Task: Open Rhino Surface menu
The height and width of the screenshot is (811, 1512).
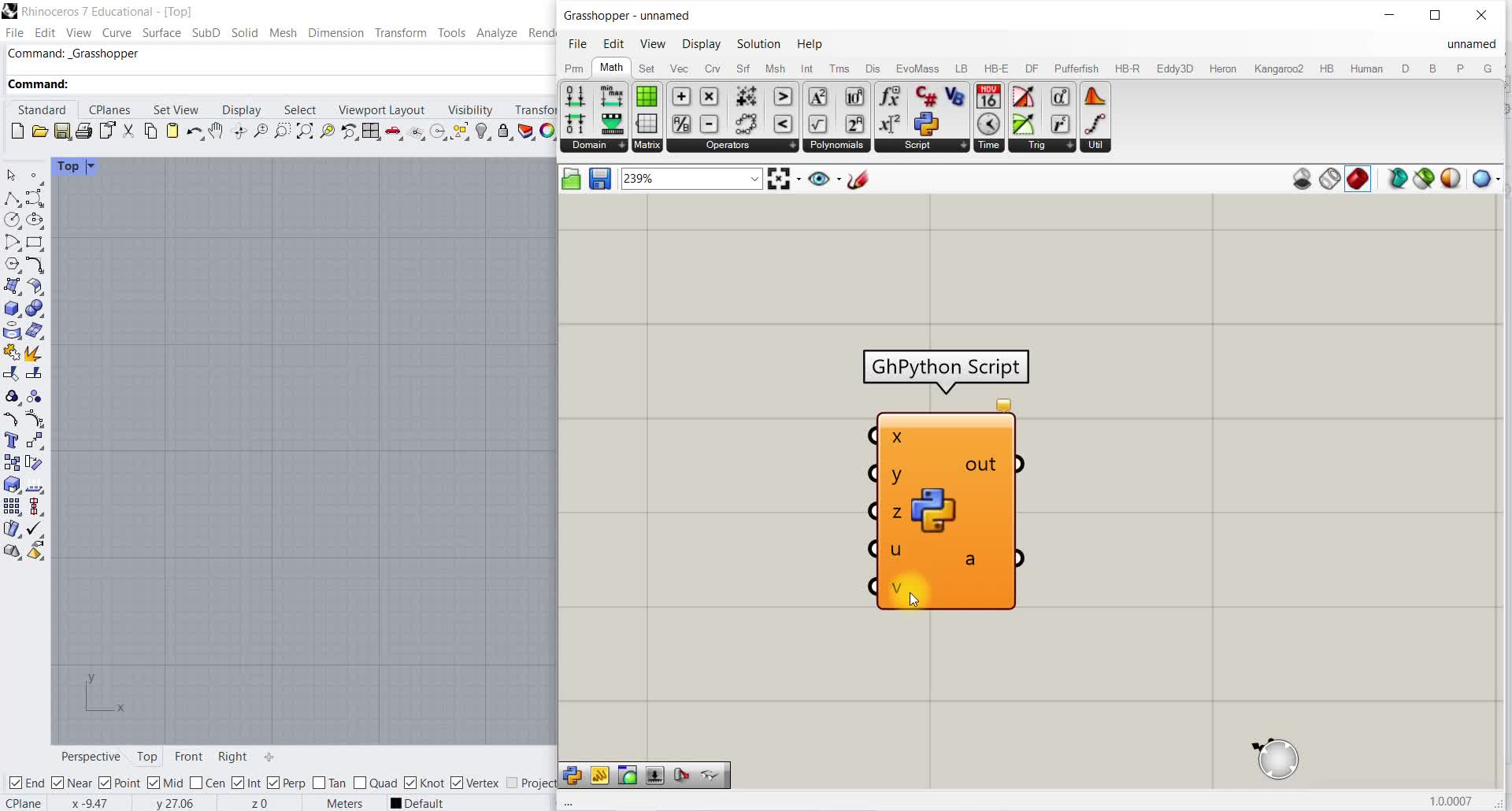Action: 161,33
